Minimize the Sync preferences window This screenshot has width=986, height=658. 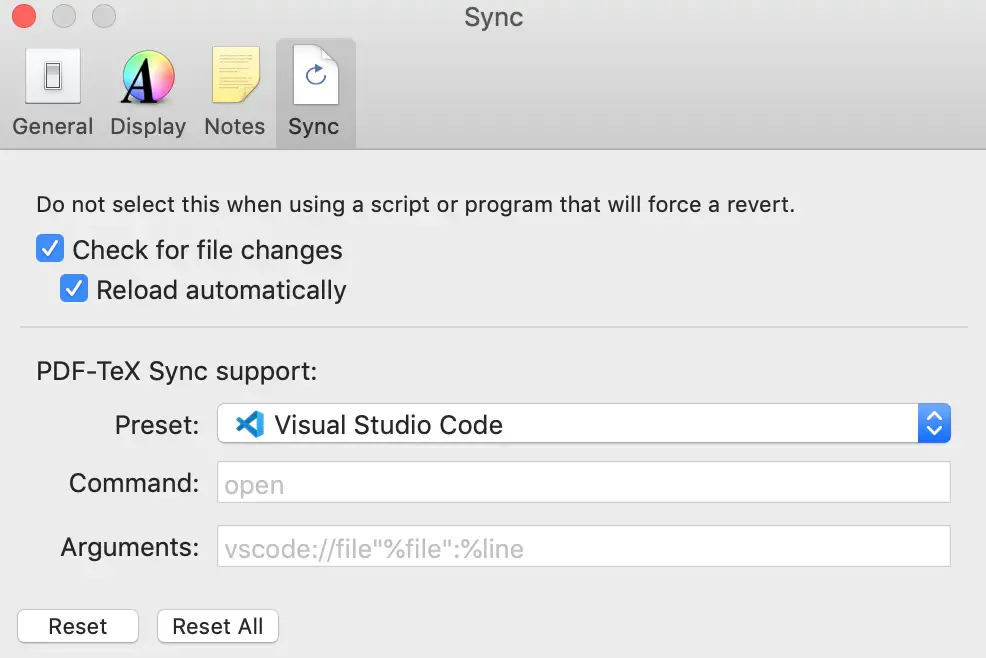64,17
